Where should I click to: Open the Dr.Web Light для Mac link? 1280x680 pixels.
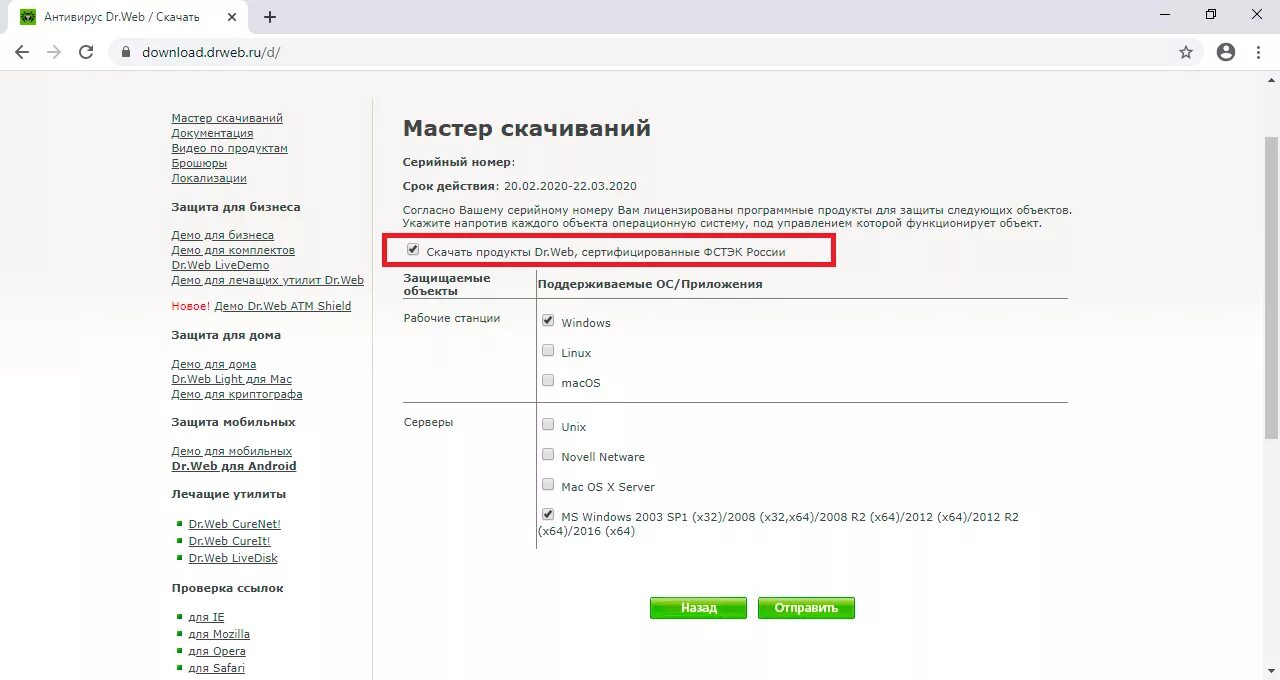(x=232, y=379)
